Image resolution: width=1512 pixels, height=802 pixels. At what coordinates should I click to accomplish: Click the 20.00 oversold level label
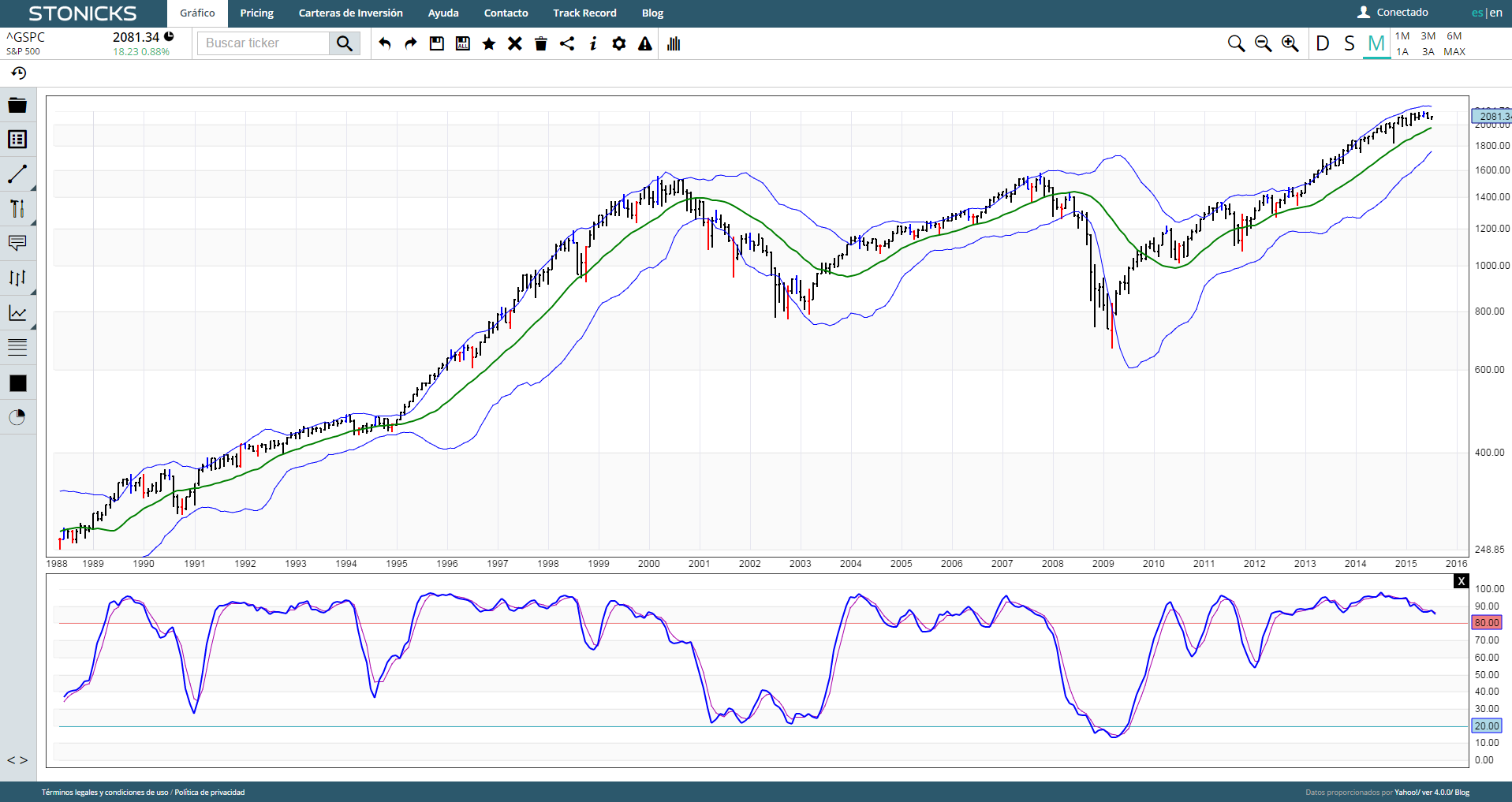coord(1487,726)
